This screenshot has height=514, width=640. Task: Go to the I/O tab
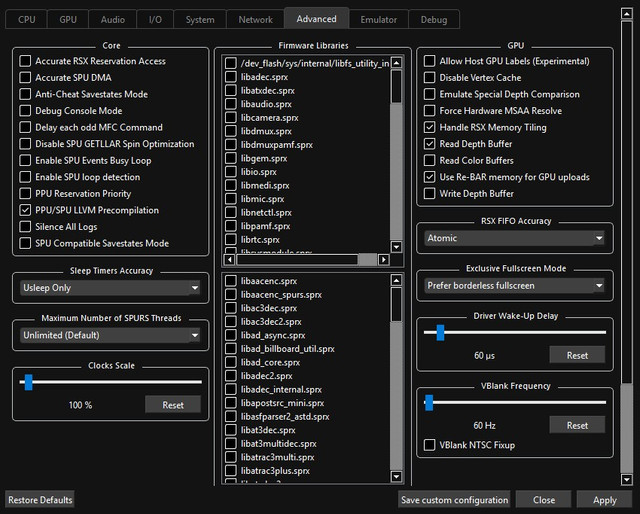click(x=155, y=19)
